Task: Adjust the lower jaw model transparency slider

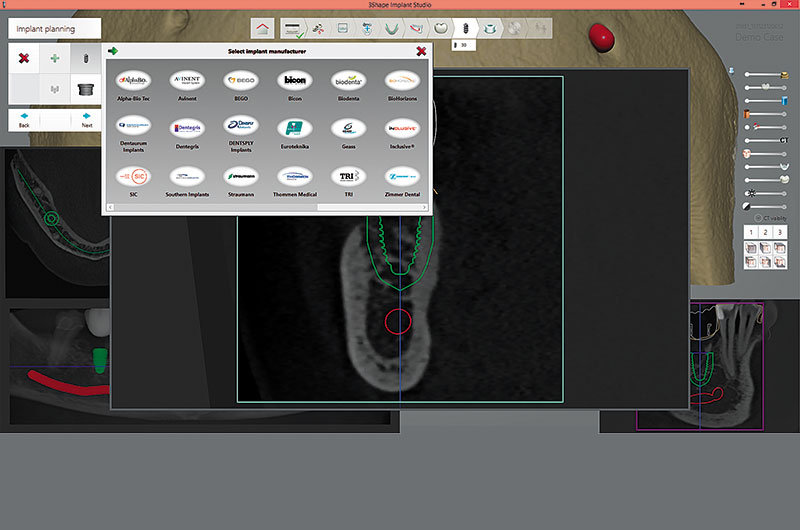Action: pyautogui.click(x=766, y=167)
